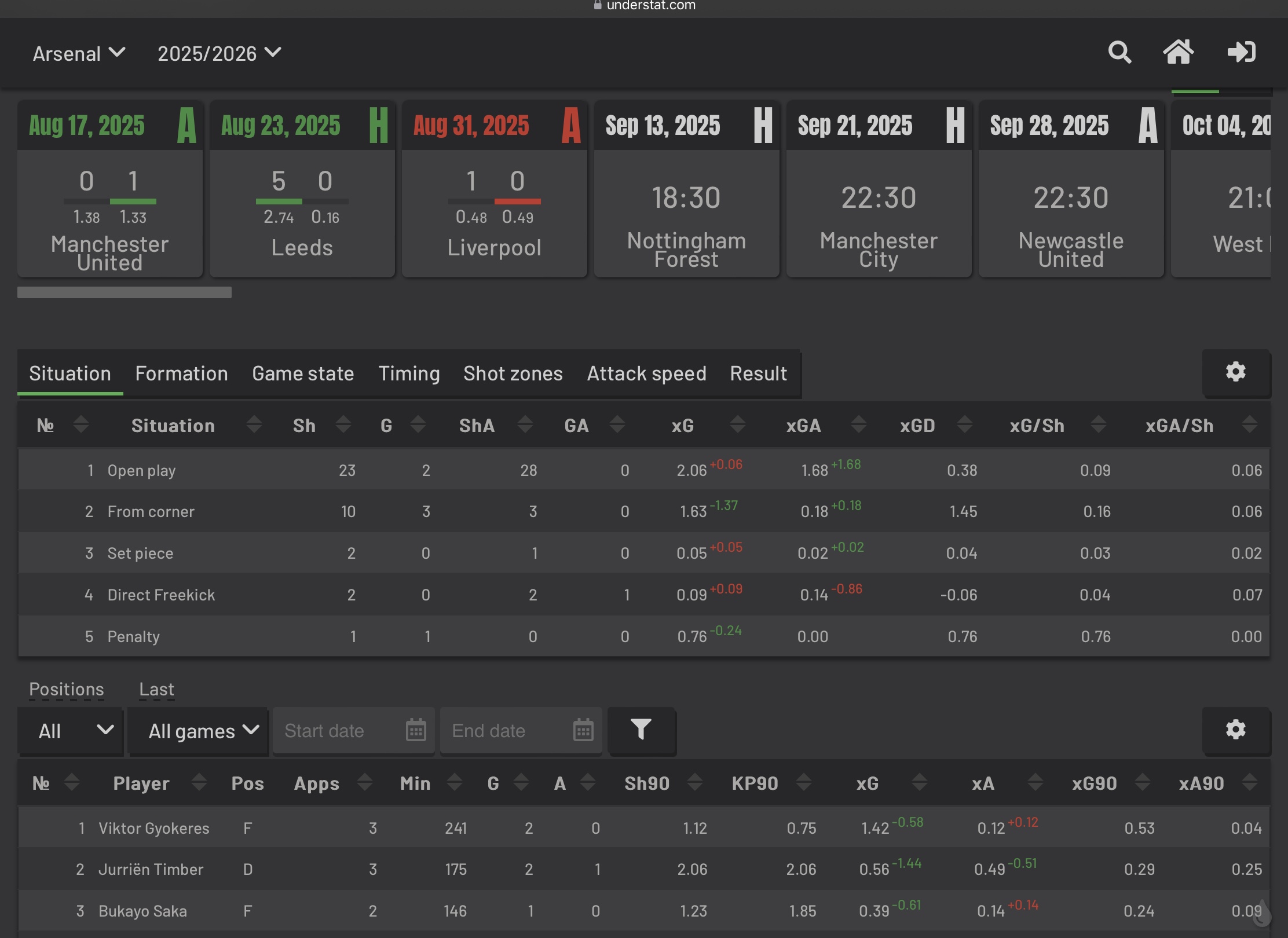Click the matches horizontal scrollbar
Screen dimensions: 1288x938
pos(125,292)
